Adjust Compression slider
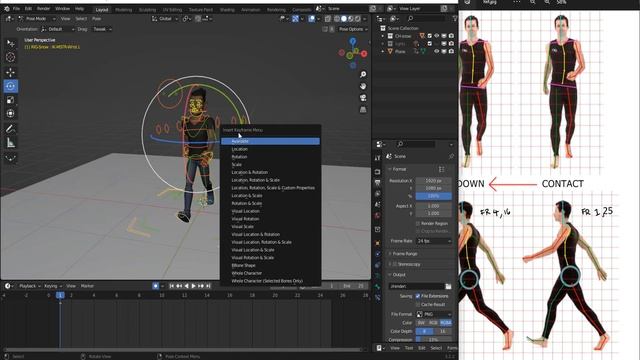 433,340
